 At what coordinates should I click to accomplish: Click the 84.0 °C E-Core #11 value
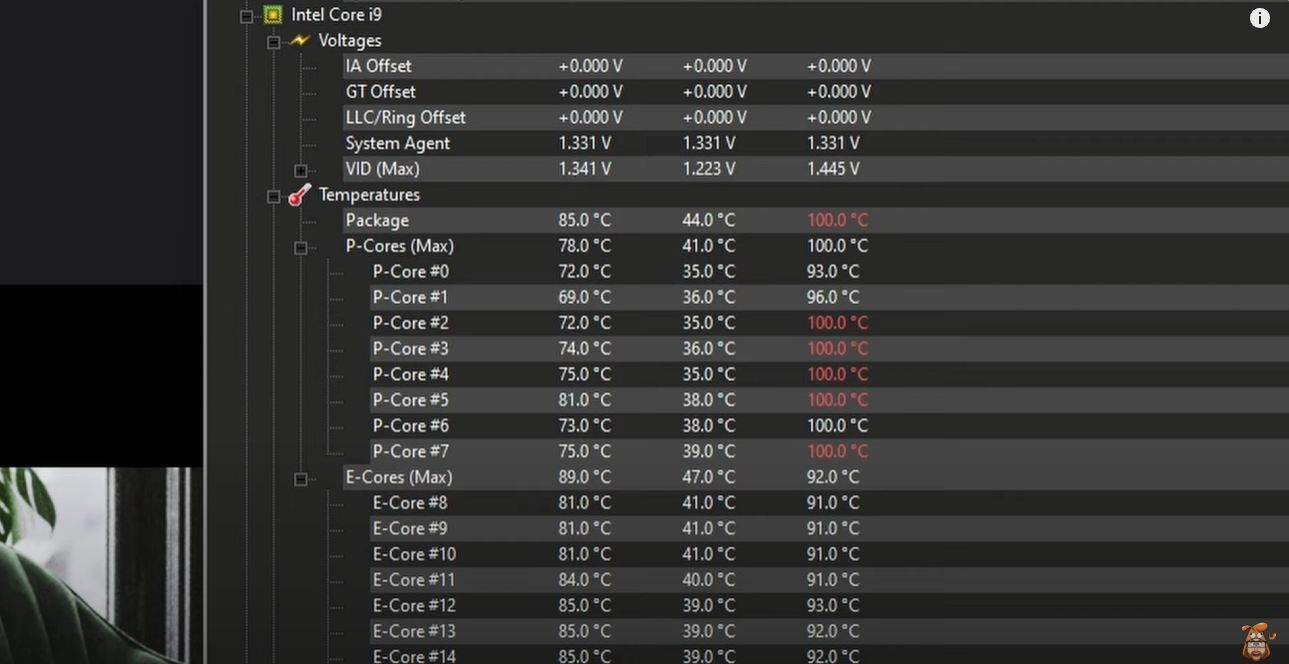point(584,580)
